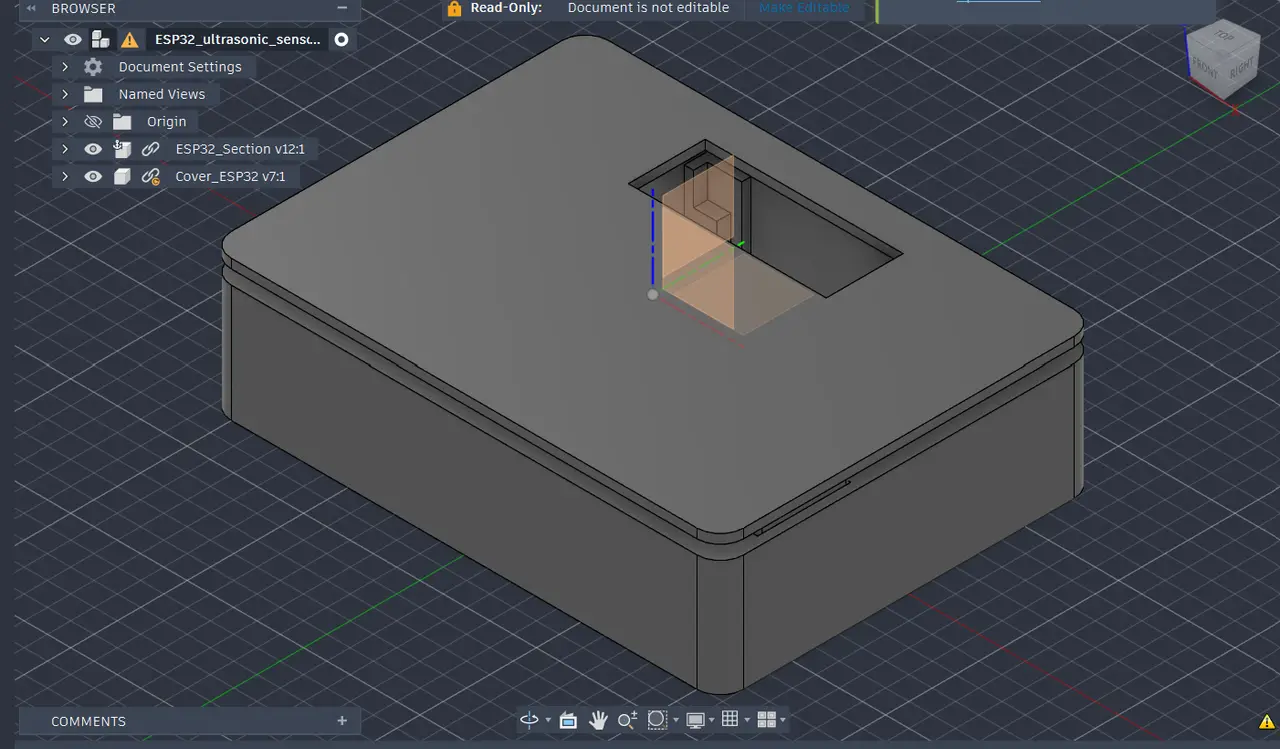Click the Named Views folder icon
This screenshot has height=749, width=1280.
[x=93, y=94]
